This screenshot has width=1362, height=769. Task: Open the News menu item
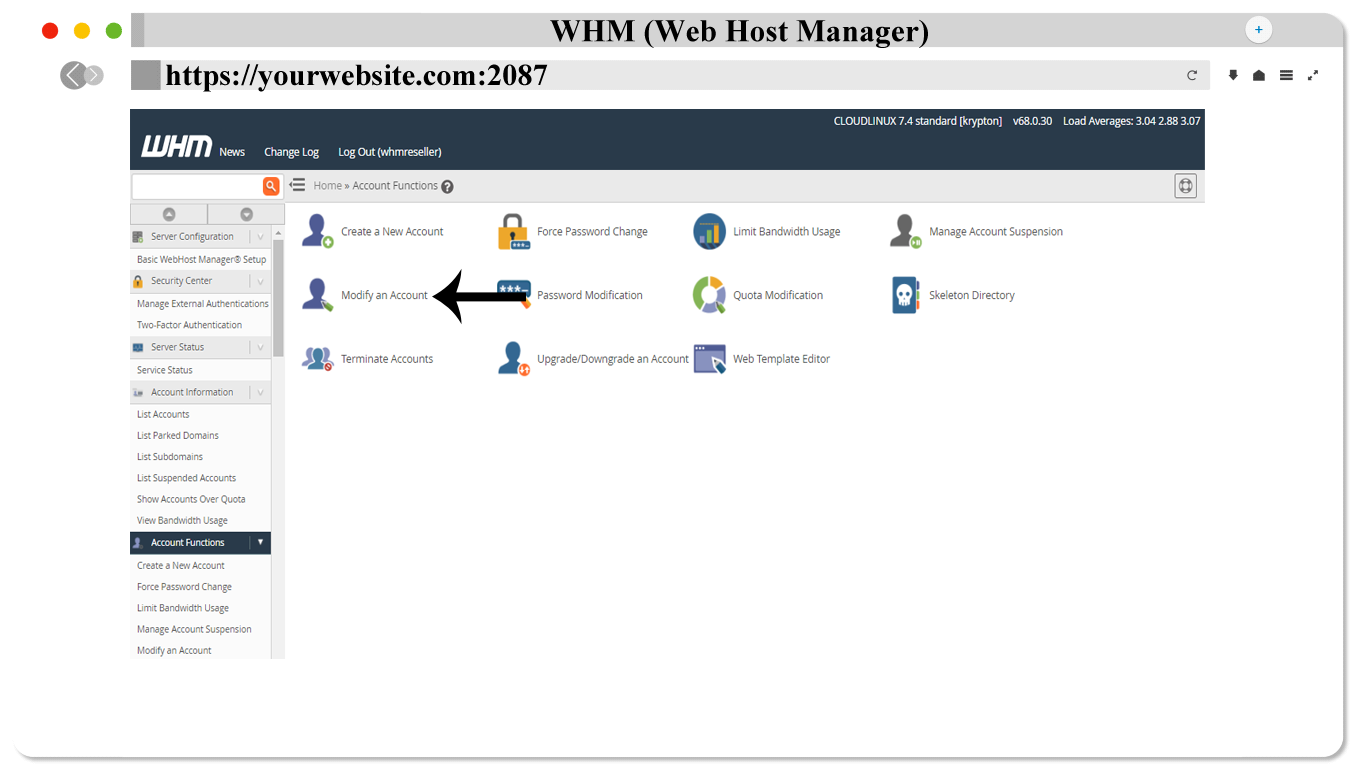pos(232,152)
